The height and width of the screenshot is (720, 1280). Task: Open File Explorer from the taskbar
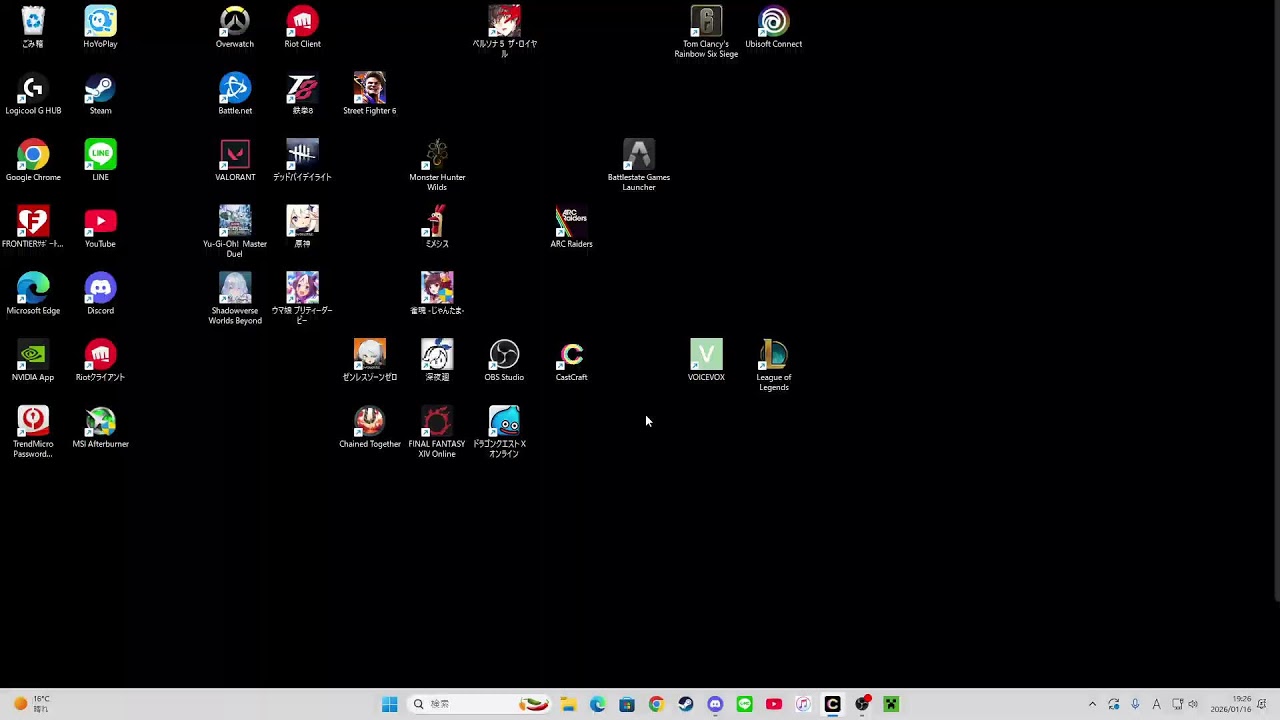[x=568, y=704]
